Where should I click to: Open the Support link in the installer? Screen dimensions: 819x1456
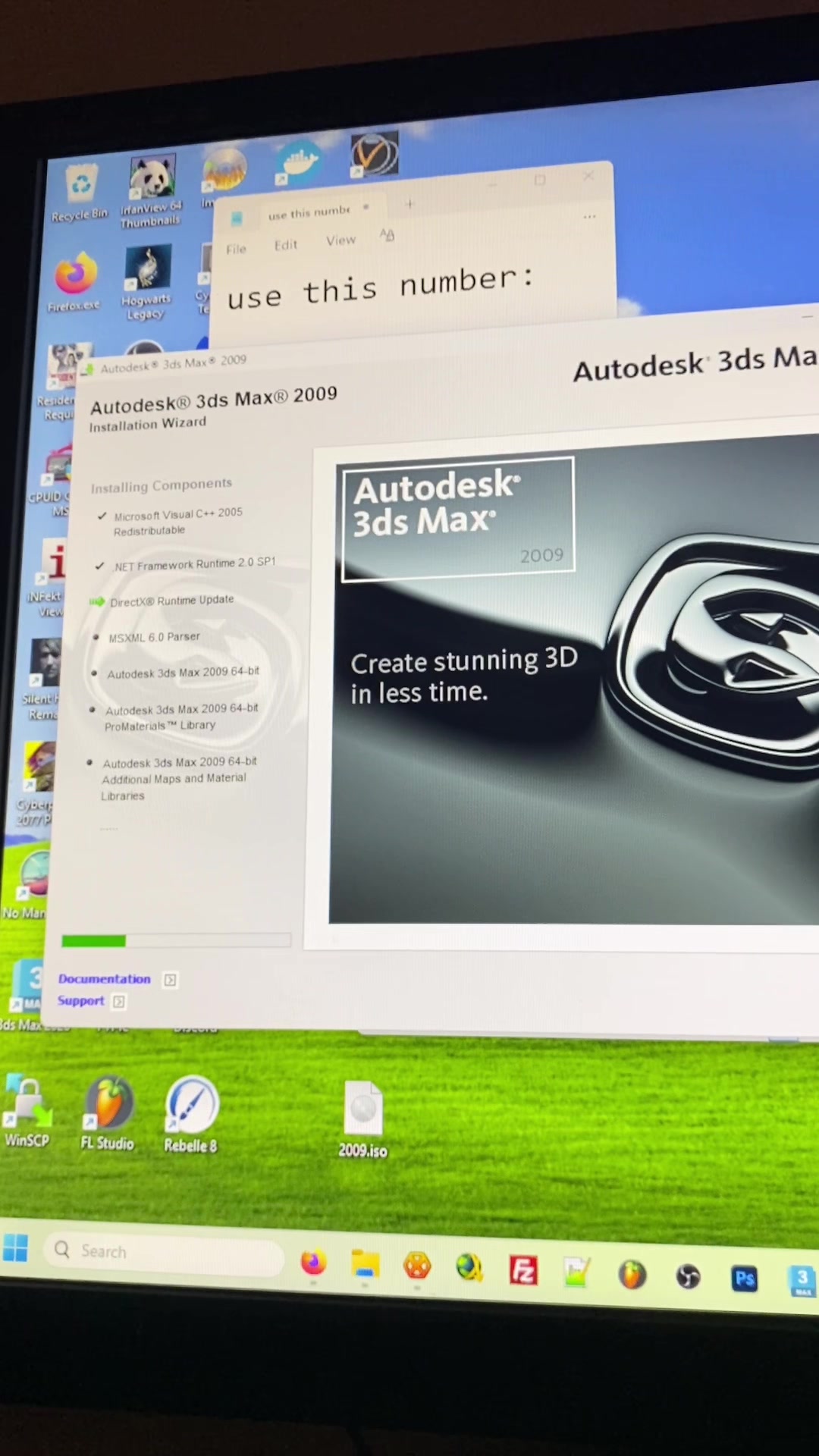[x=80, y=1001]
